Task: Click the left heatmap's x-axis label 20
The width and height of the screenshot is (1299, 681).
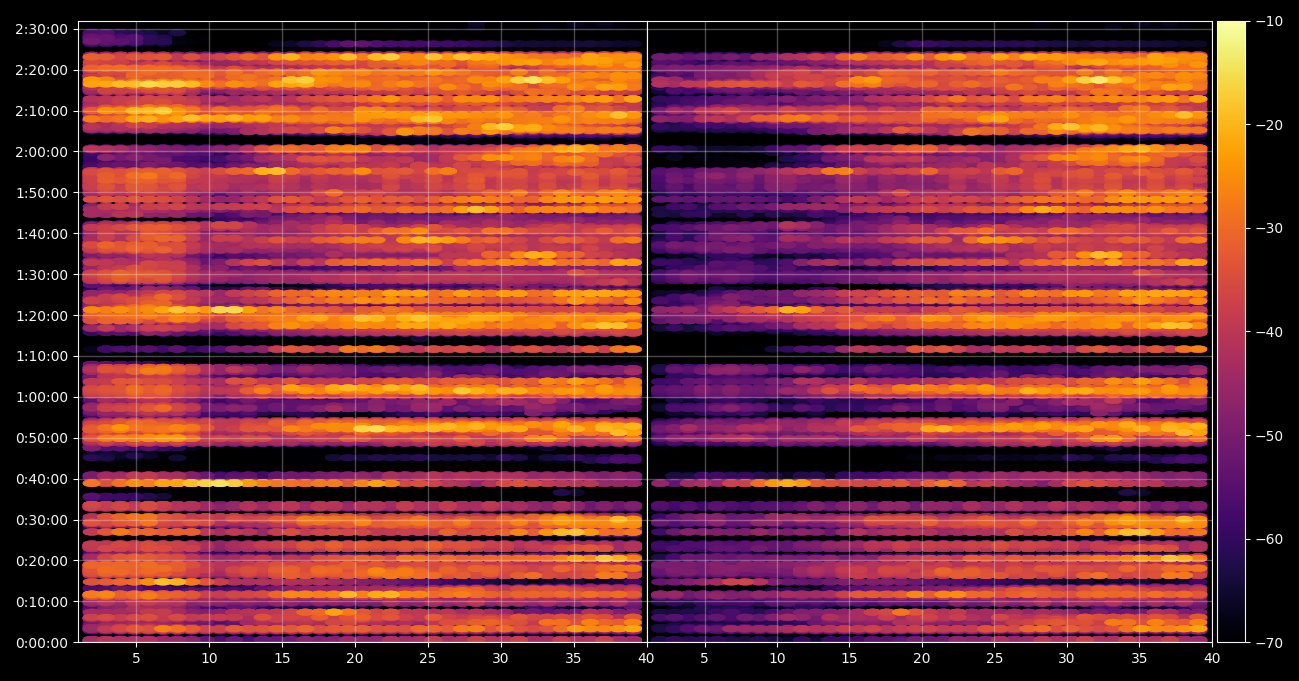Action: click(354, 659)
